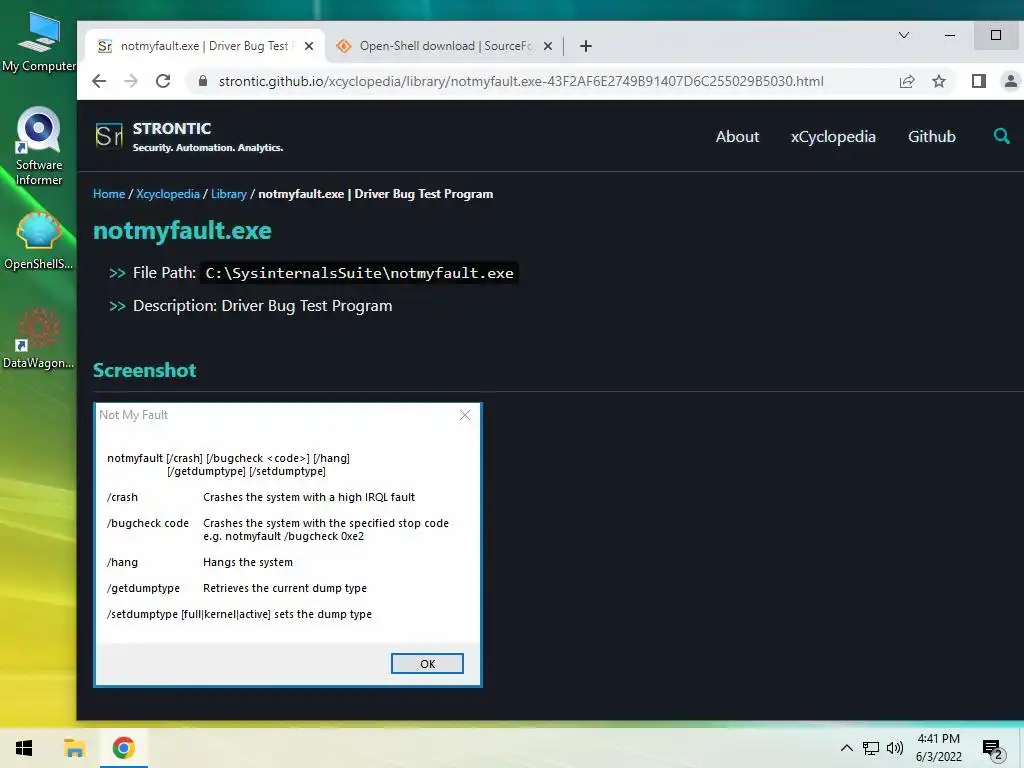Open OpenShellSetup desktop icon

[39, 240]
